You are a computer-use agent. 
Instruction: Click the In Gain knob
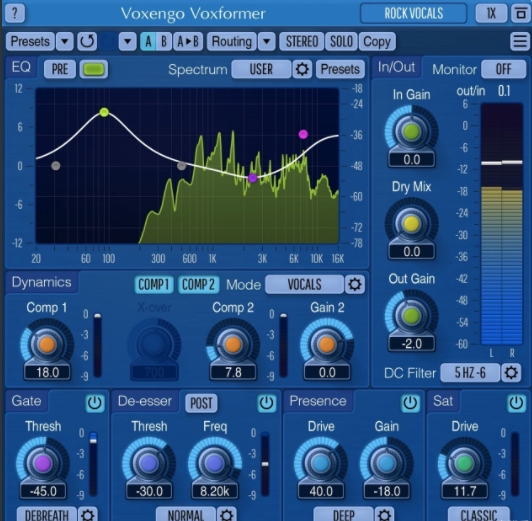tap(412, 132)
